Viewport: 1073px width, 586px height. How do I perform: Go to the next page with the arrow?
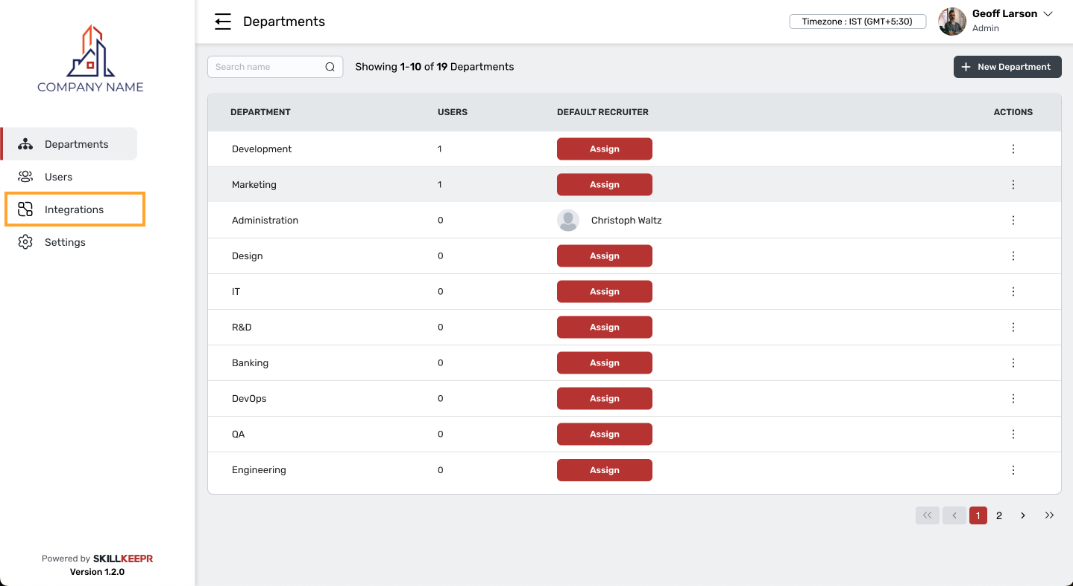[x=1023, y=515]
